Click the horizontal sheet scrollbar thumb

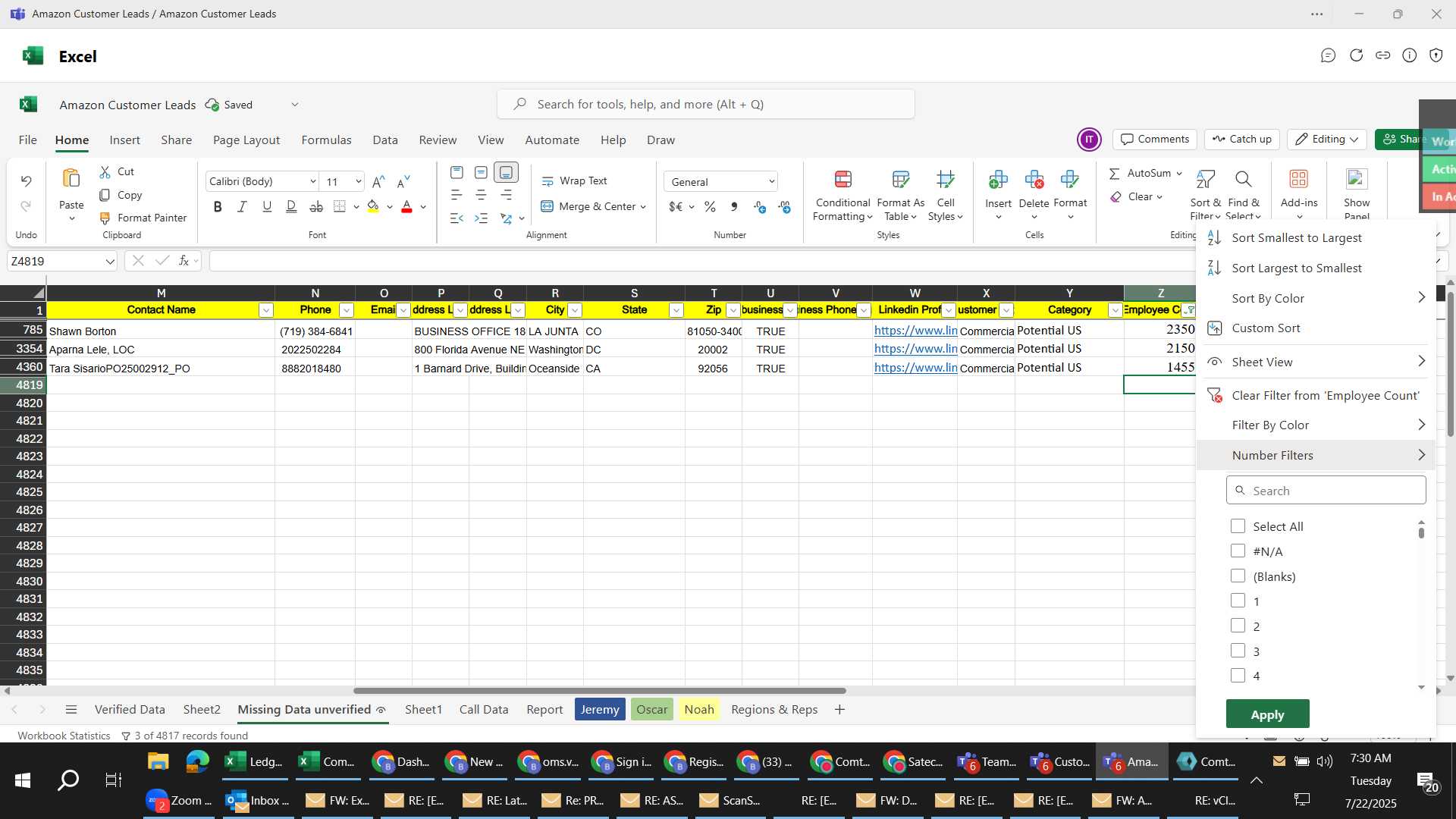599,691
